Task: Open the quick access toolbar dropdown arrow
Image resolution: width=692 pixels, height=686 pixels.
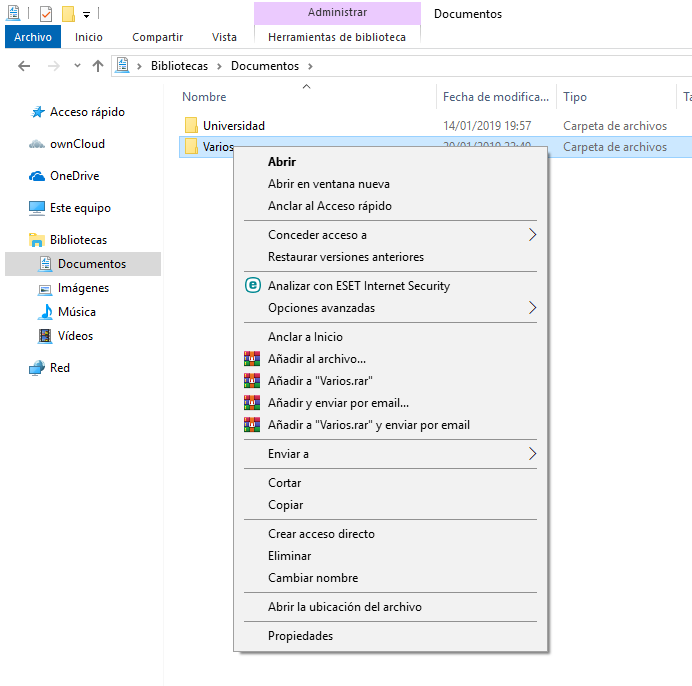Action: pyautogui.click(x=87, y=14)
